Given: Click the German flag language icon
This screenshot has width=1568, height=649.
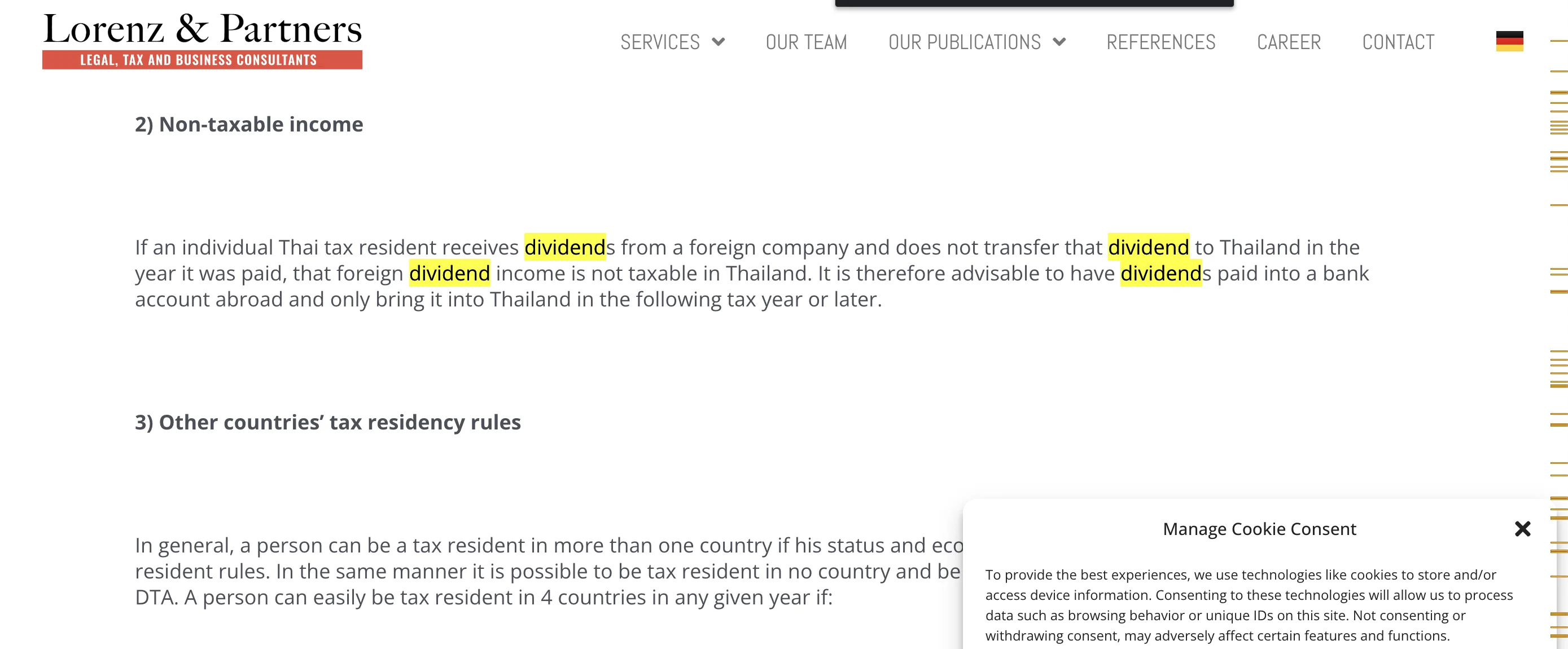Looking at the screenshot, I should pyautogui.click(x=1509, y=41).
